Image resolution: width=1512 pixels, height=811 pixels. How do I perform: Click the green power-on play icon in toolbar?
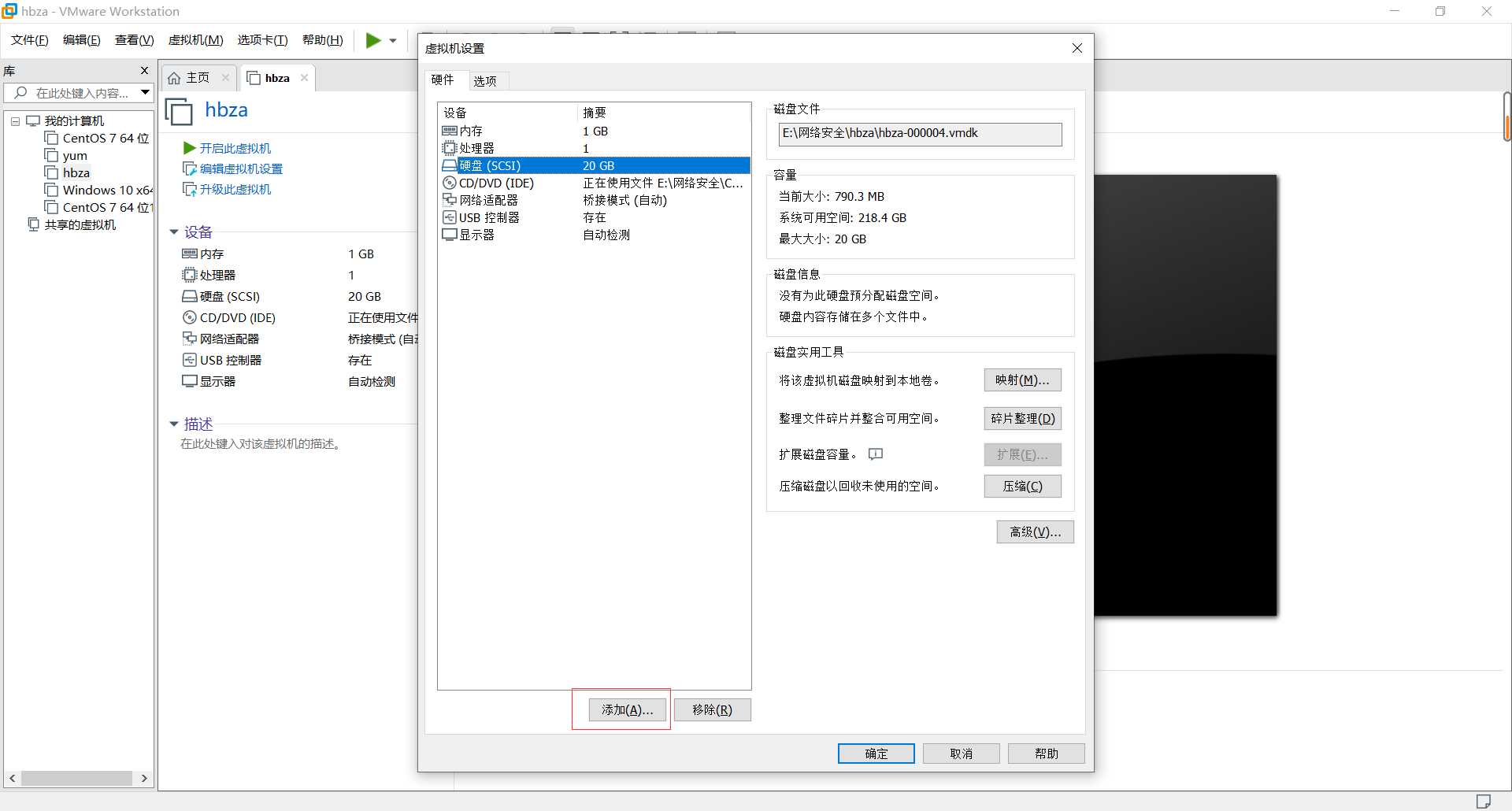(373, 40)
